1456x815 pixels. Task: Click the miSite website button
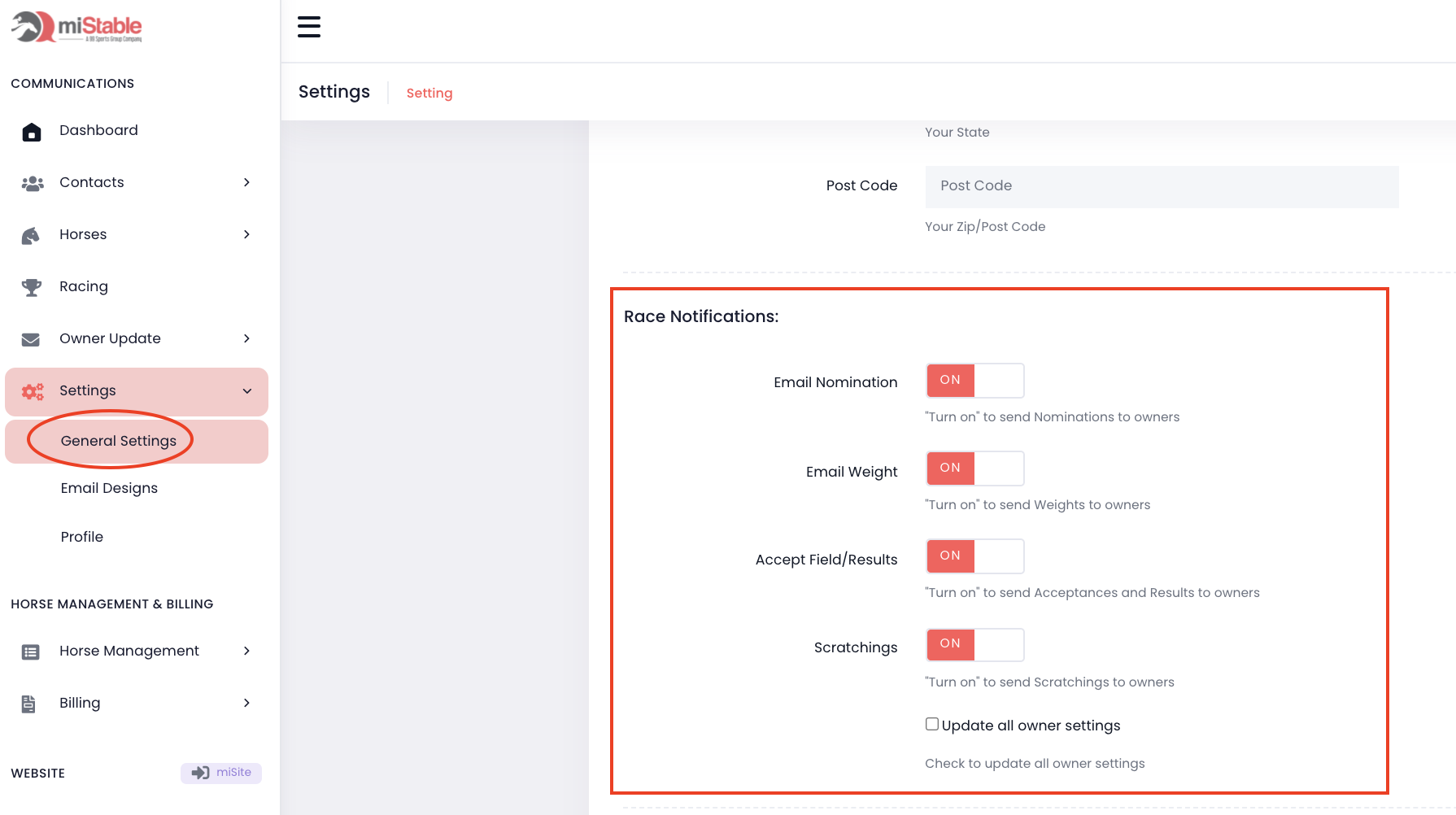click(x=221, y=773)
